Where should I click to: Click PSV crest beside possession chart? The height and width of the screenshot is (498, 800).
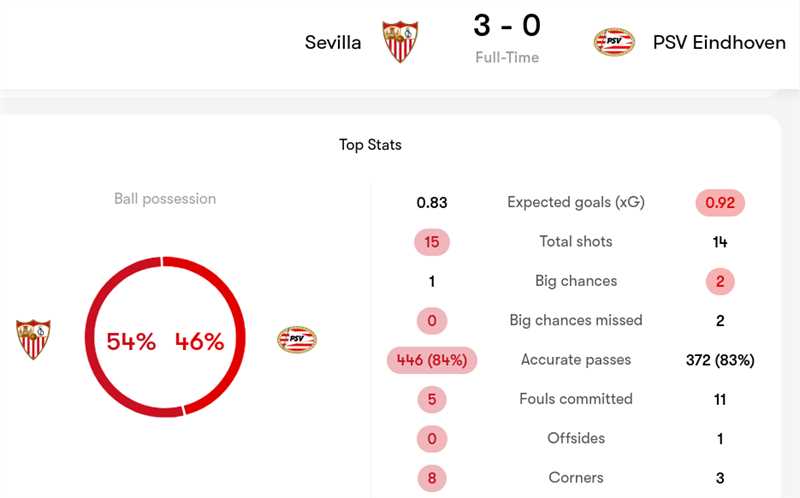tap(297, 340)
